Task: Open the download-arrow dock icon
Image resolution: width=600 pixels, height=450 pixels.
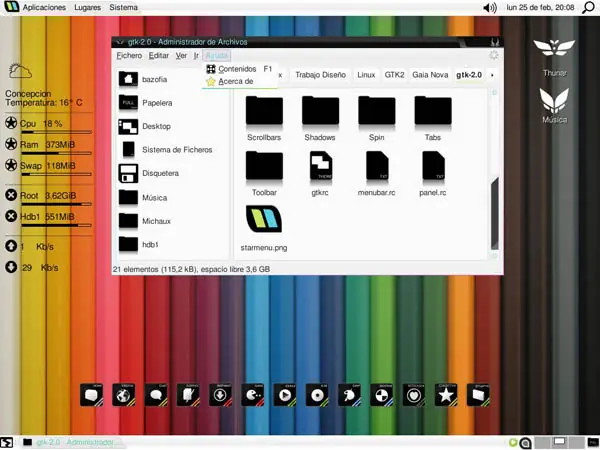Action: (x=220, y=395)
